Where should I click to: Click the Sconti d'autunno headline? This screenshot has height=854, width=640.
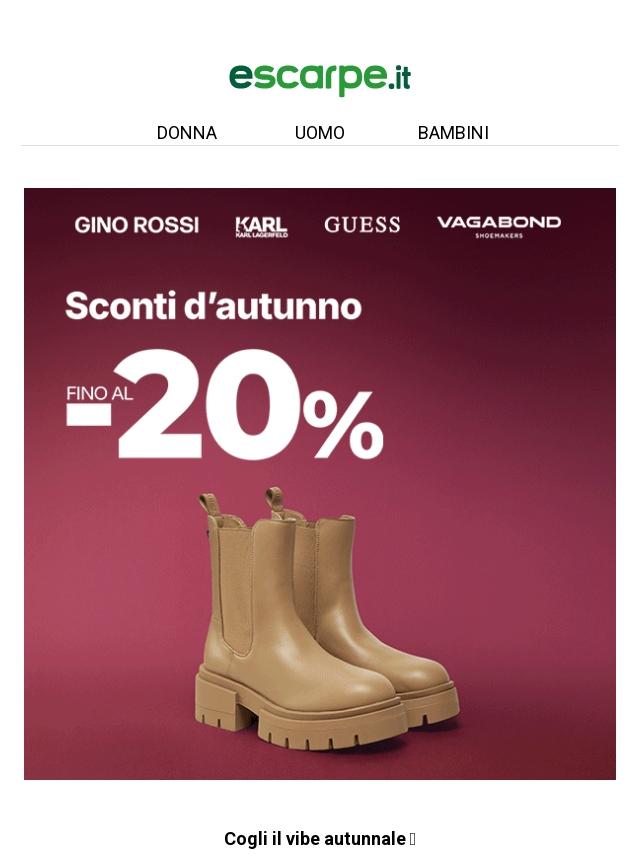click(214, 306)
